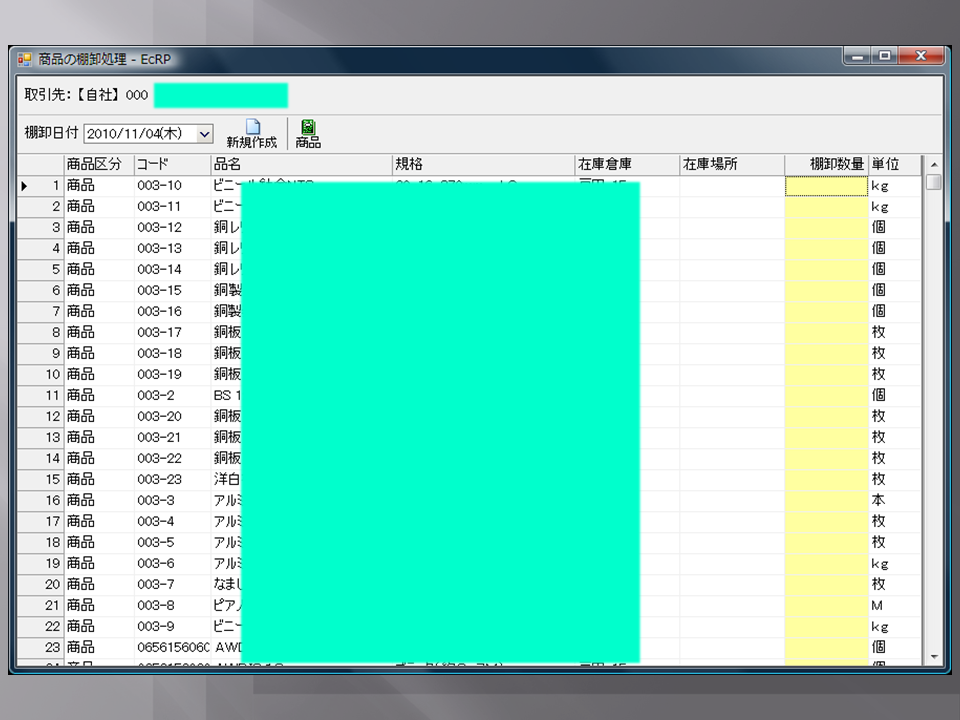
Task: Click the 在庫倉庫 column header
Action: click(625, 164)
